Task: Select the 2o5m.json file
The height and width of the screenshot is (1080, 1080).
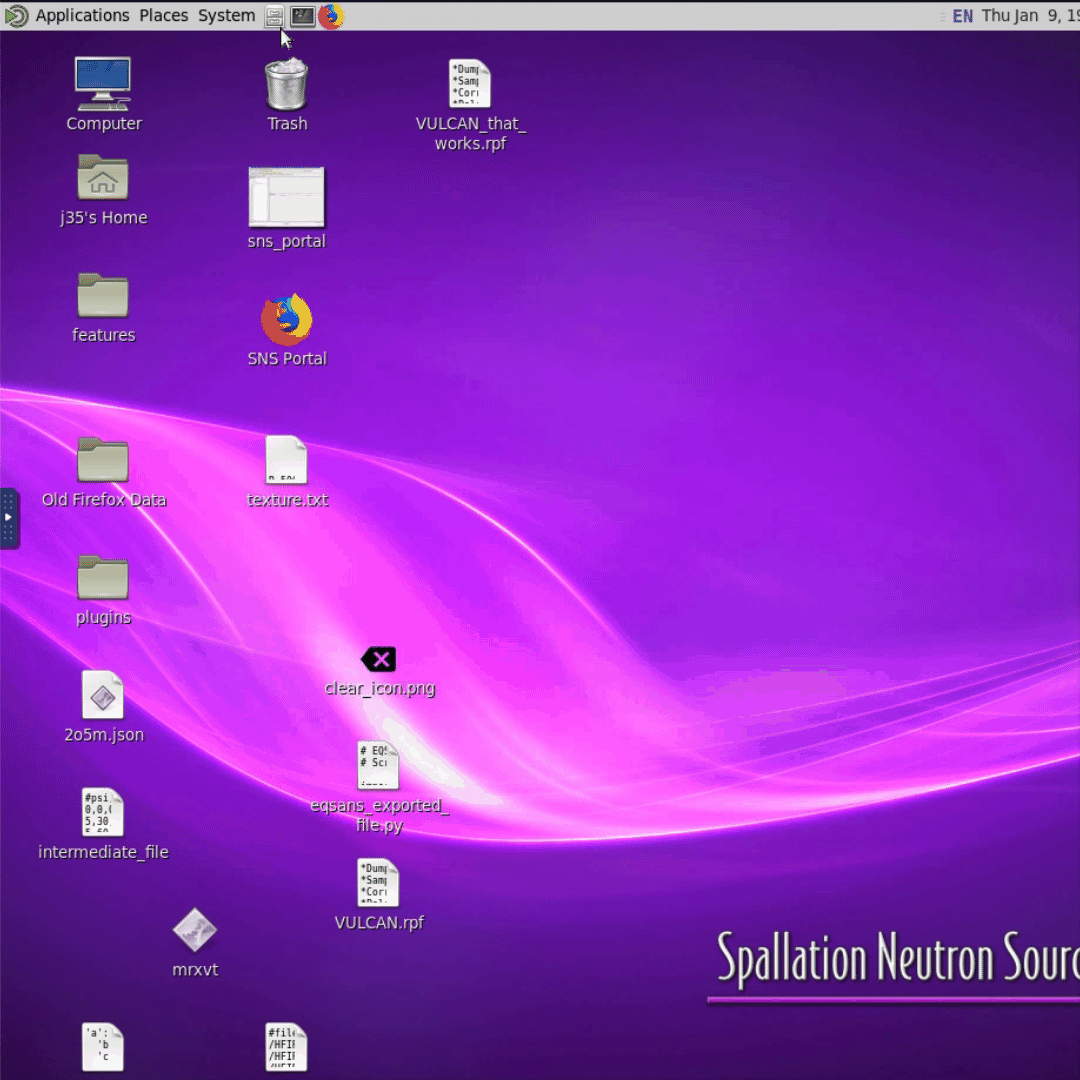Action: click(x=103, y=695)
